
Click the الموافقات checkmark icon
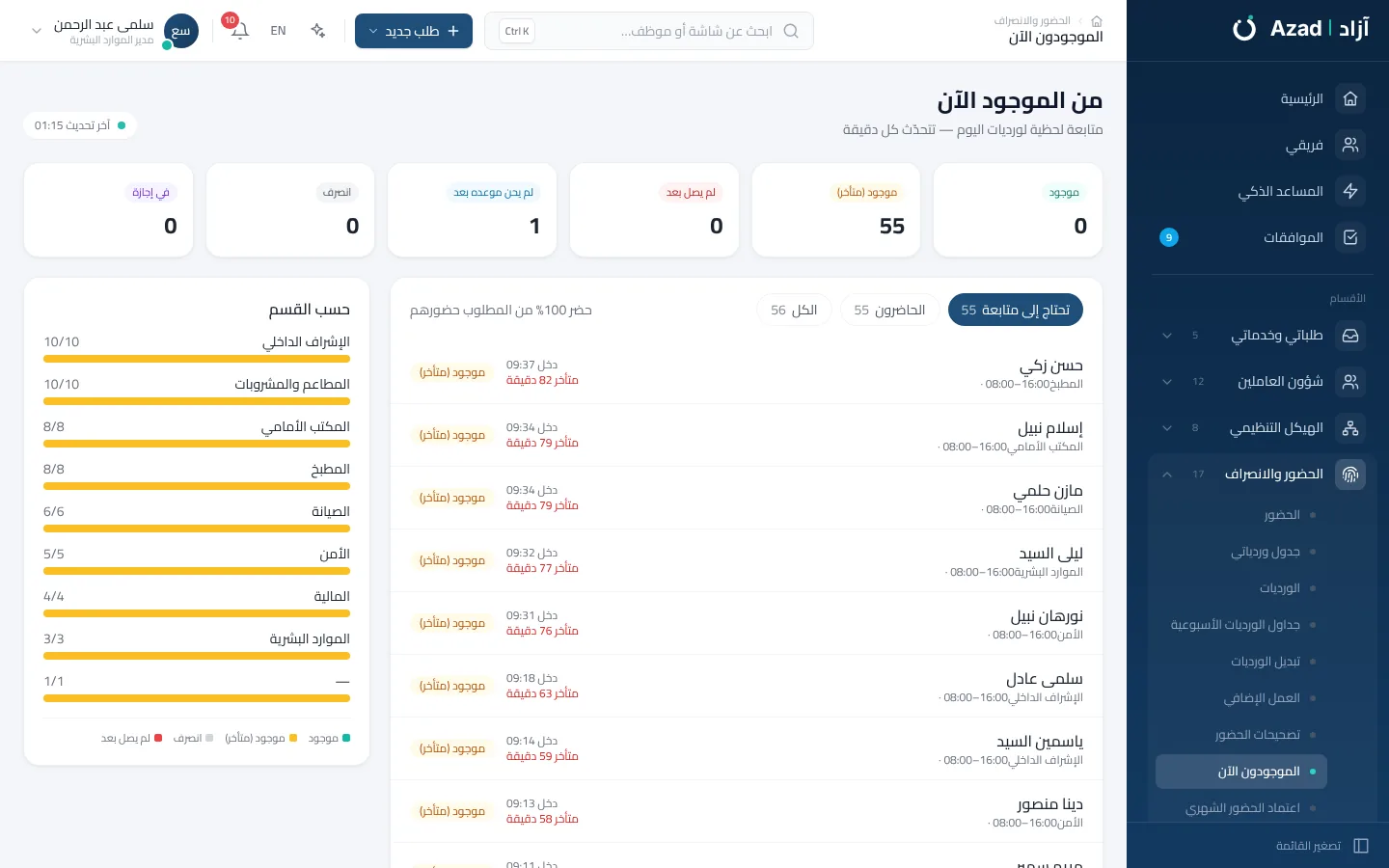[1350, 237]
